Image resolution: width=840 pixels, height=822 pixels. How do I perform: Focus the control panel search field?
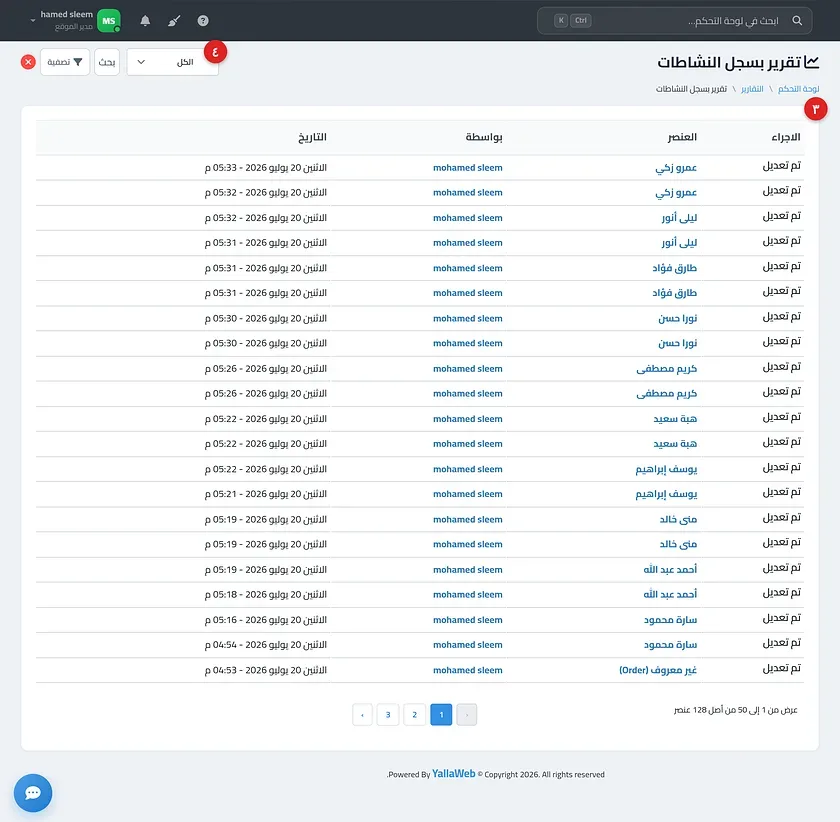[674, 20]
